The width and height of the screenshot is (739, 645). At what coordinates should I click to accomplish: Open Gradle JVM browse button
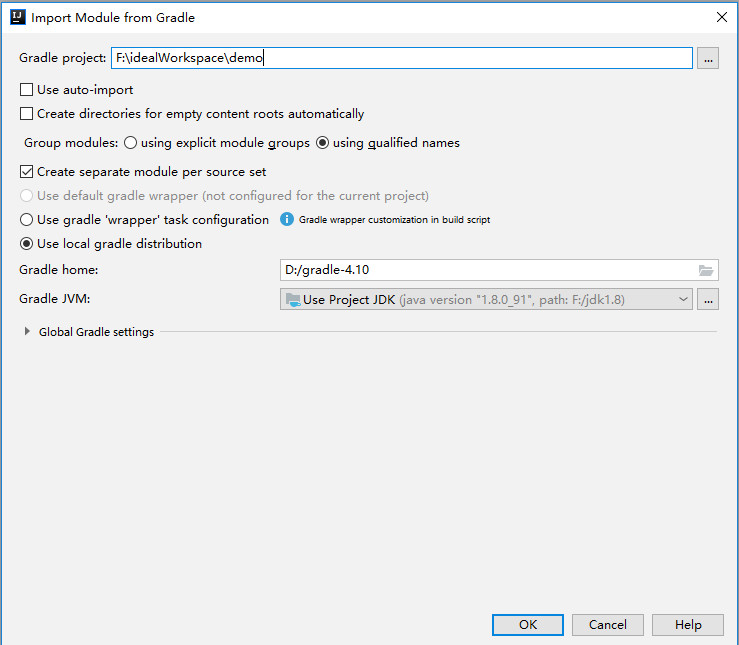tap(708, 300)
